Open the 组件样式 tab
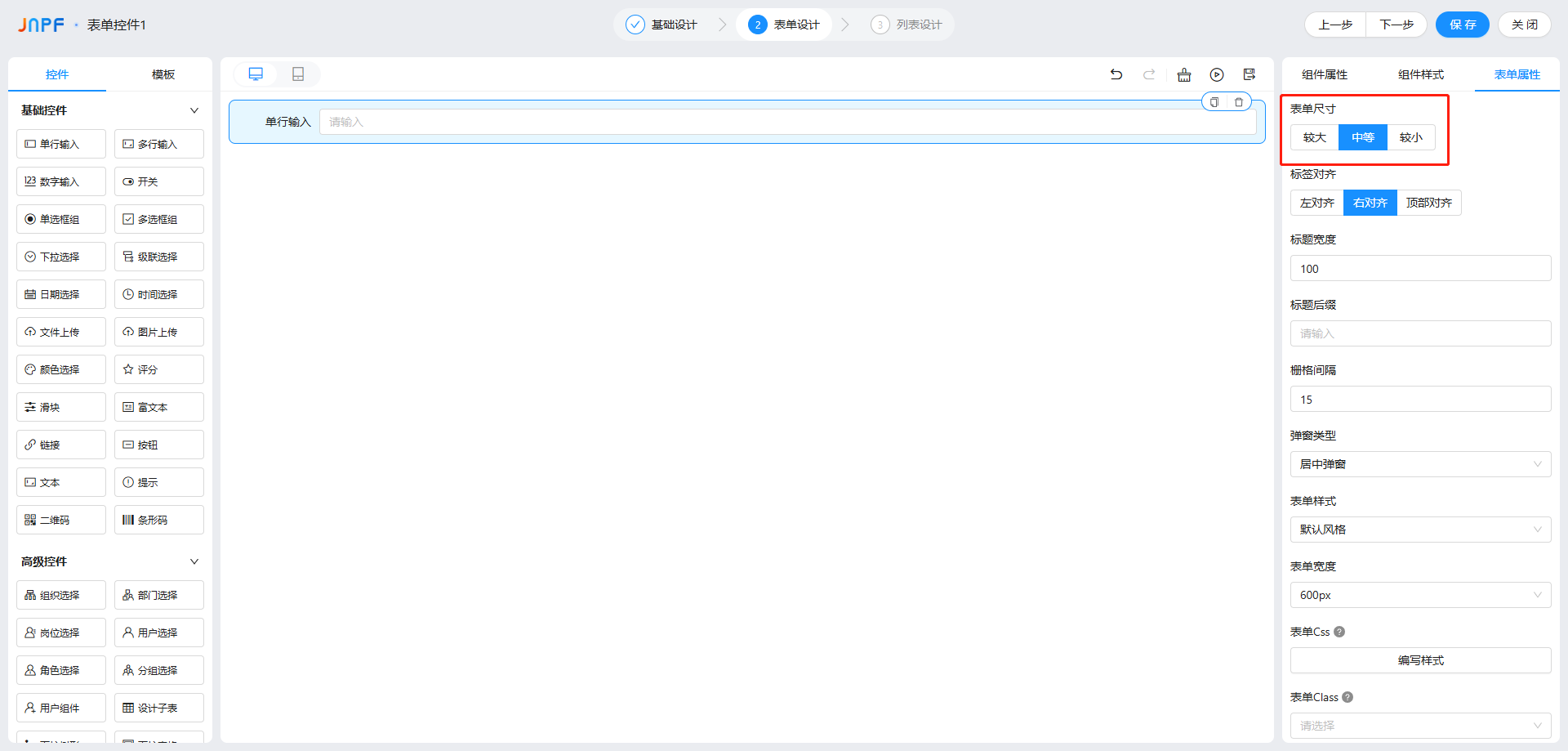1568x751 pixels. pyautogui.click(x=1421, y=74)
